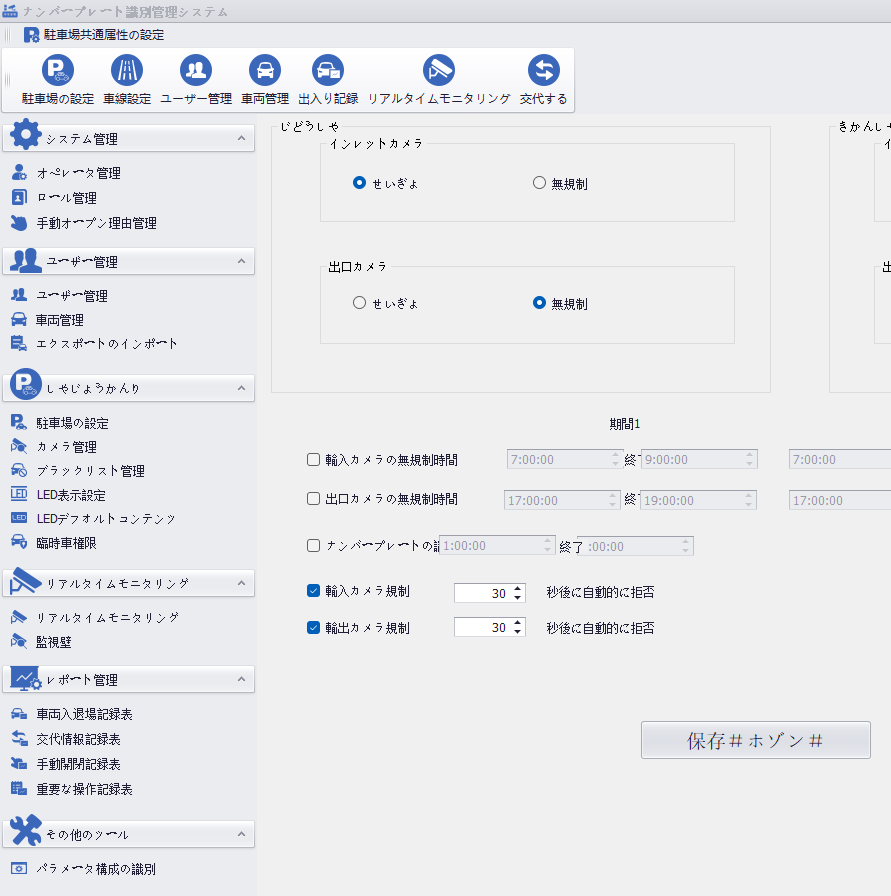Select せいぎょ for 出口カメラ
891x896 pixels.
360,303
